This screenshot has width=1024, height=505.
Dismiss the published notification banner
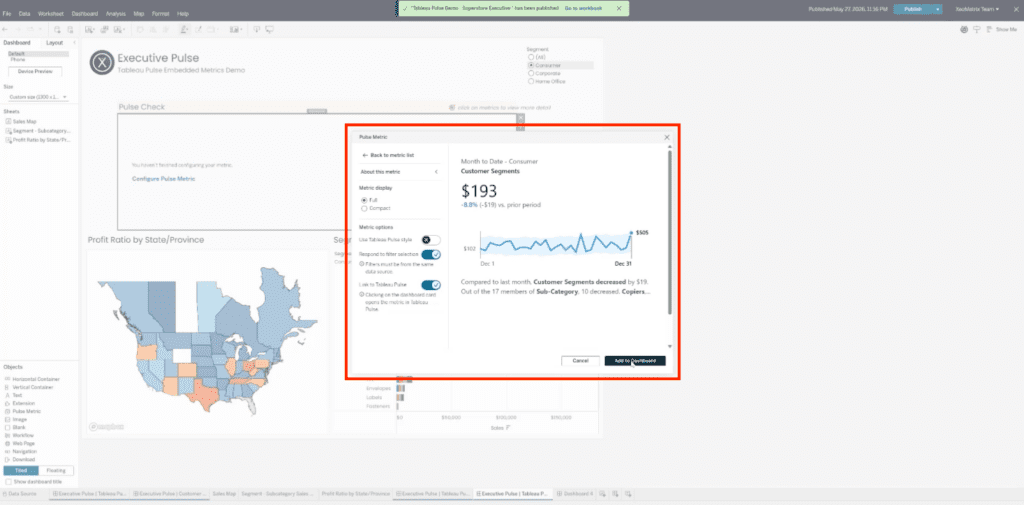[618, 8]
